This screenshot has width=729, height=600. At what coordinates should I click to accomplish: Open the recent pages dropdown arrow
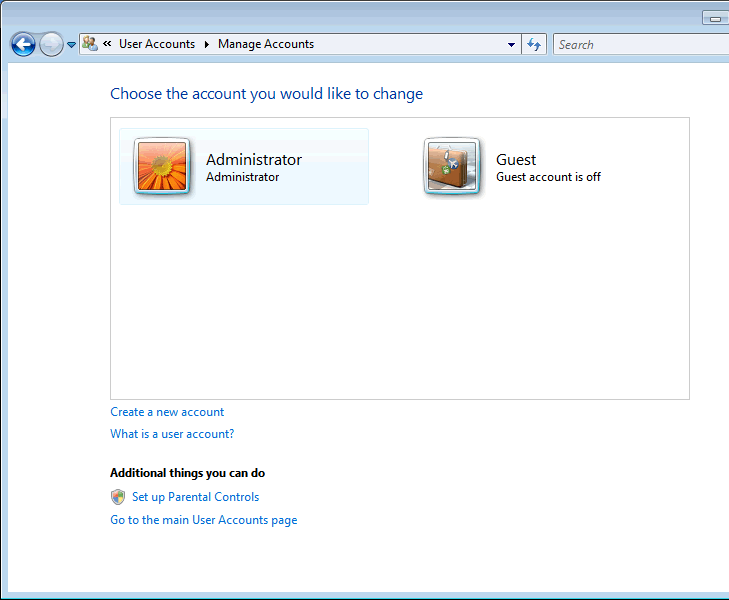coord(71,45)
